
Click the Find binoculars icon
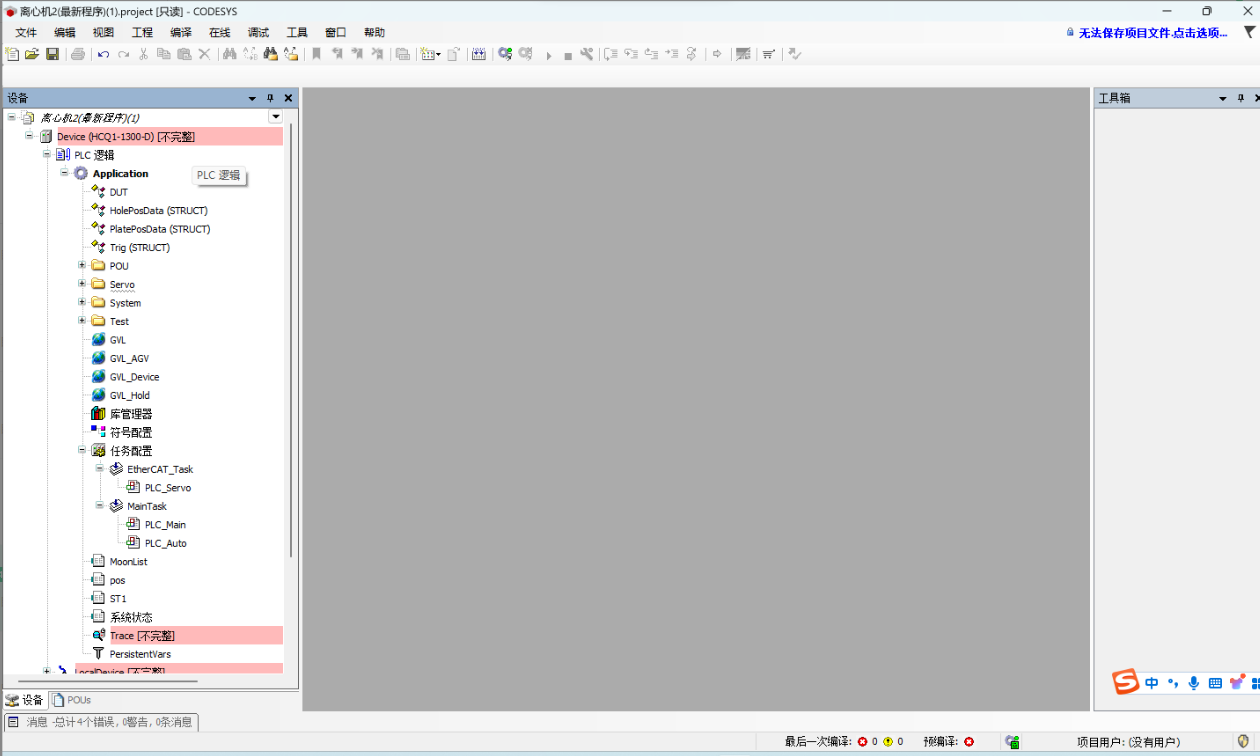pos(229,54)
